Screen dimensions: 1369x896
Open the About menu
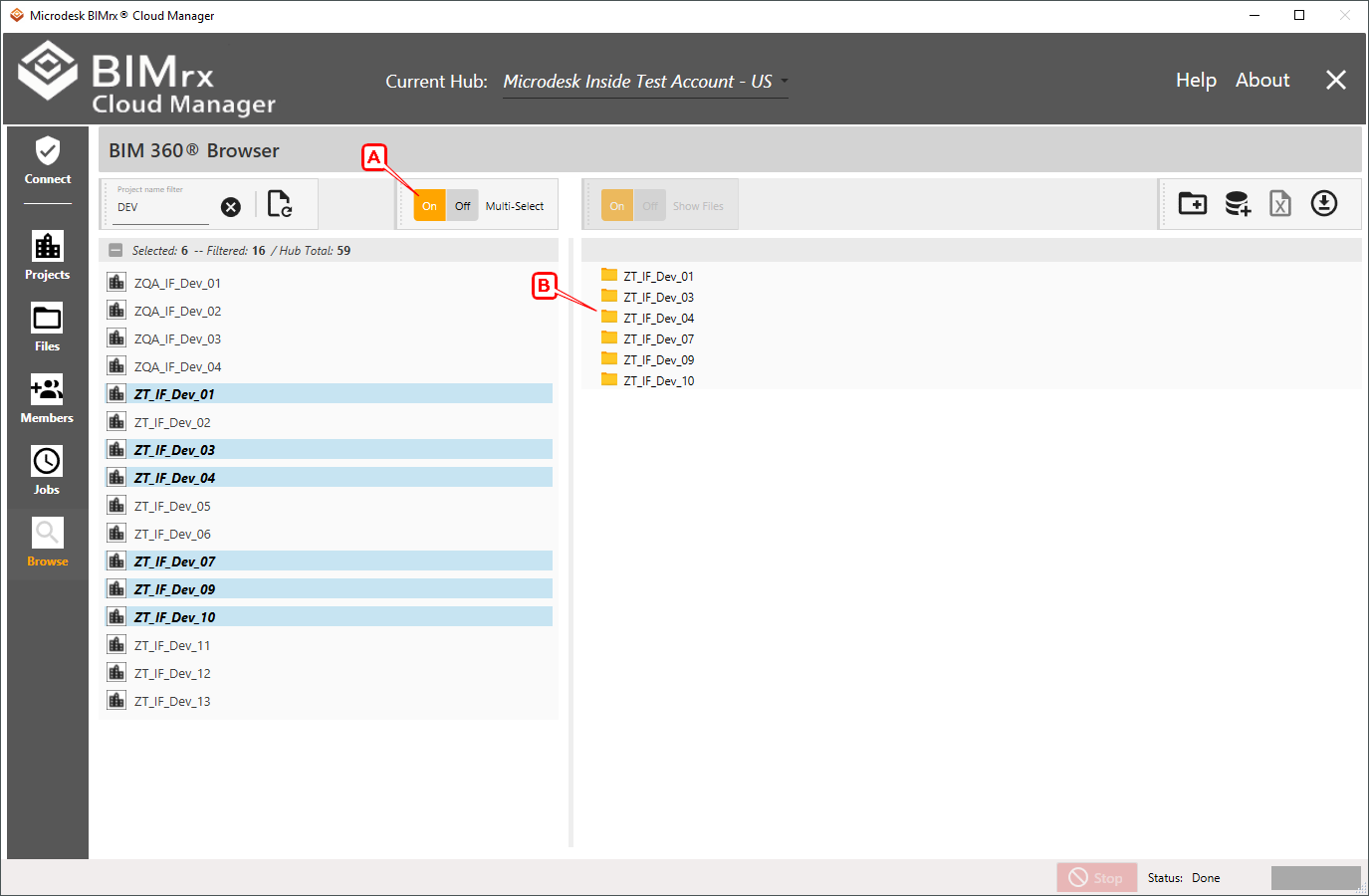coord(1262,80)
